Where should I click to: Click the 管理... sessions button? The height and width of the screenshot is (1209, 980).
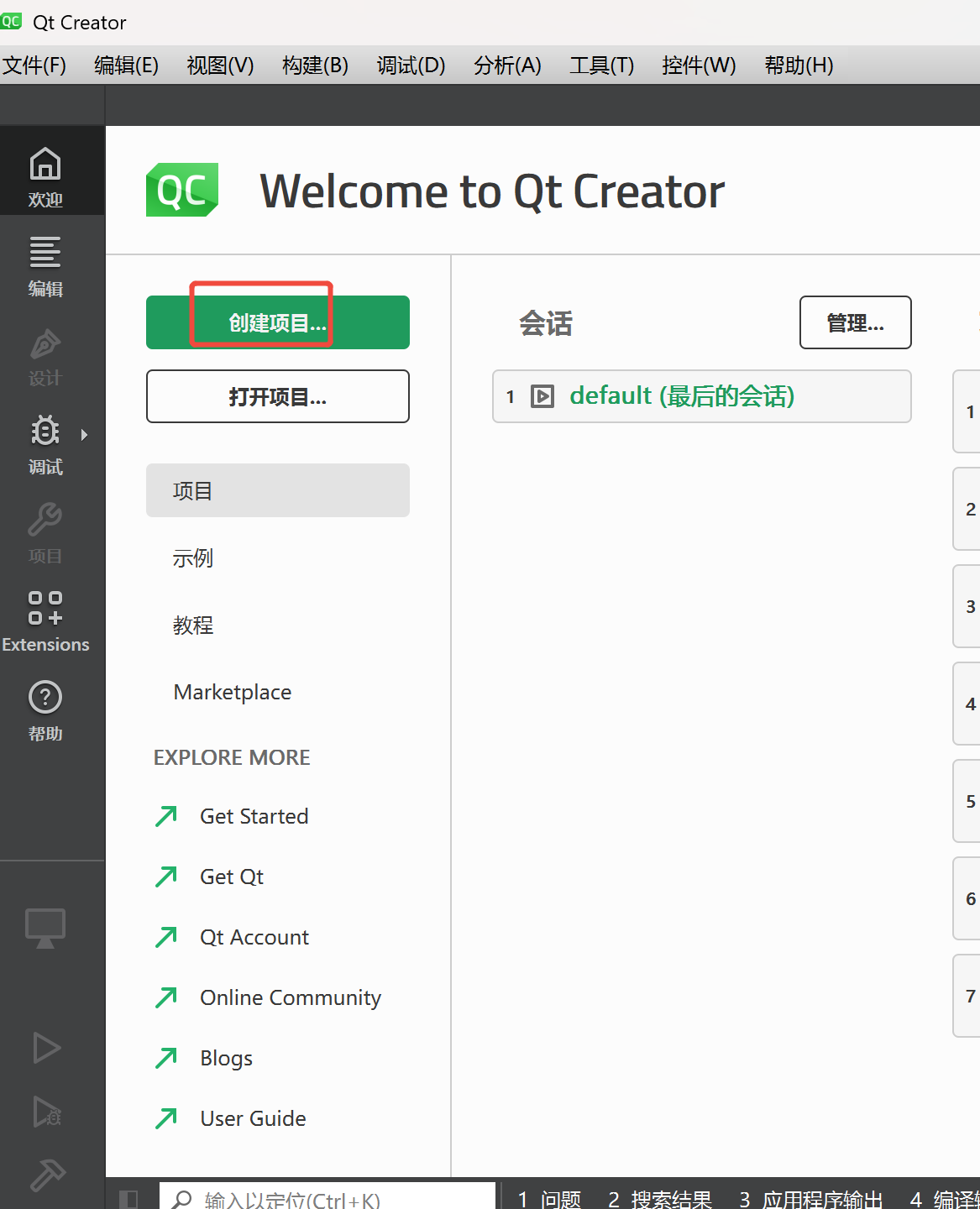[x=856, y=322]
